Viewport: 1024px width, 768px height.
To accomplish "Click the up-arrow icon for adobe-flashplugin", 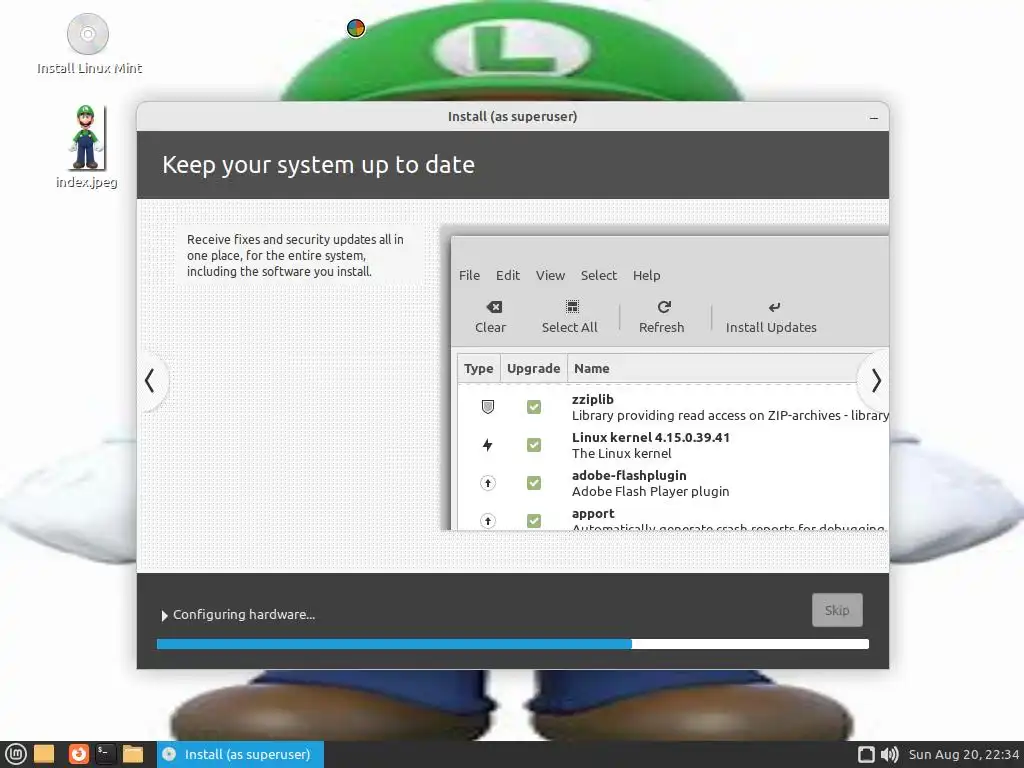I will (487, 483).
